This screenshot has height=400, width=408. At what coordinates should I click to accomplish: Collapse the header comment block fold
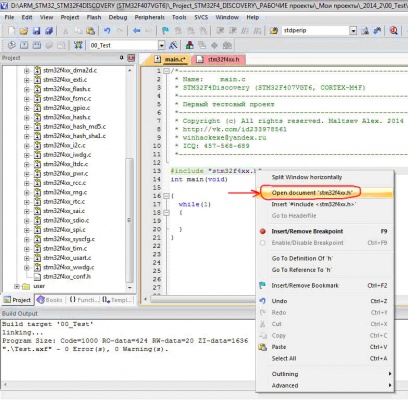pos(167,71)
